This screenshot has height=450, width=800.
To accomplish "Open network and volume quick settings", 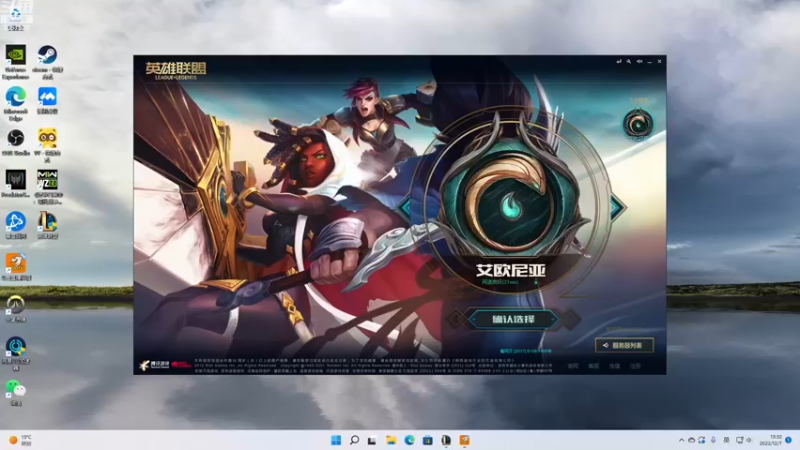I will tap(744, 440).
